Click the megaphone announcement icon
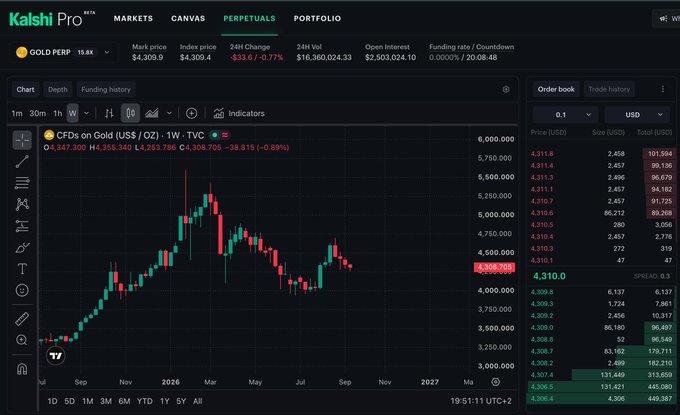 tap(663, 19)
